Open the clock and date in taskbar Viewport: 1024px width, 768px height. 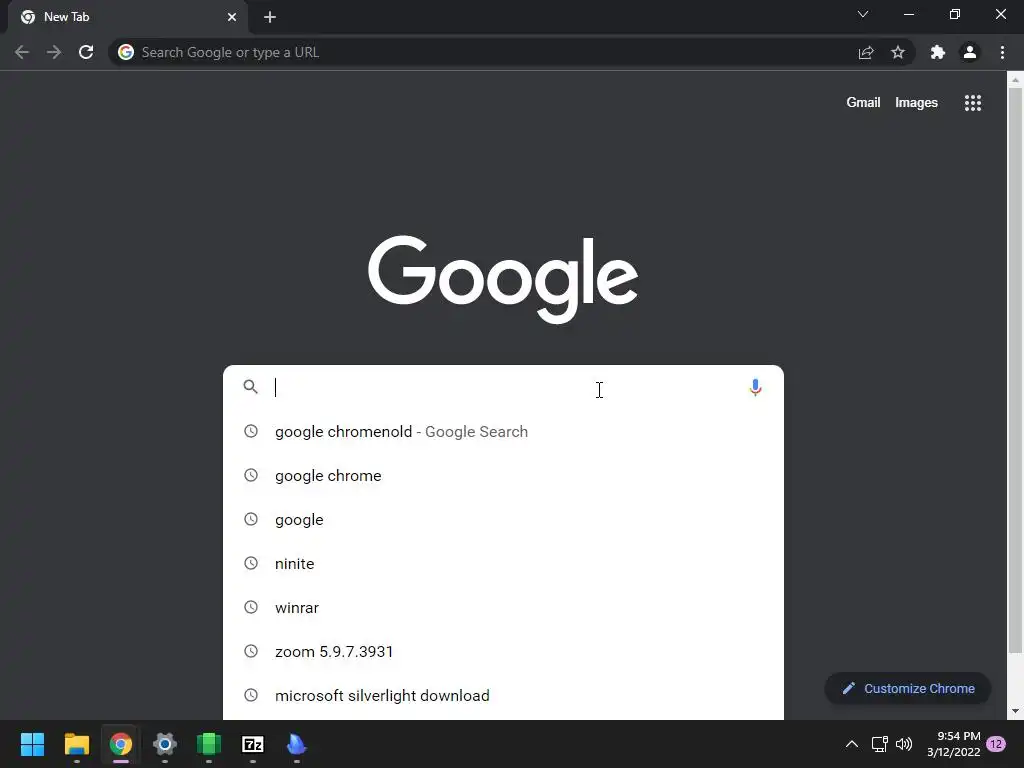953,744
